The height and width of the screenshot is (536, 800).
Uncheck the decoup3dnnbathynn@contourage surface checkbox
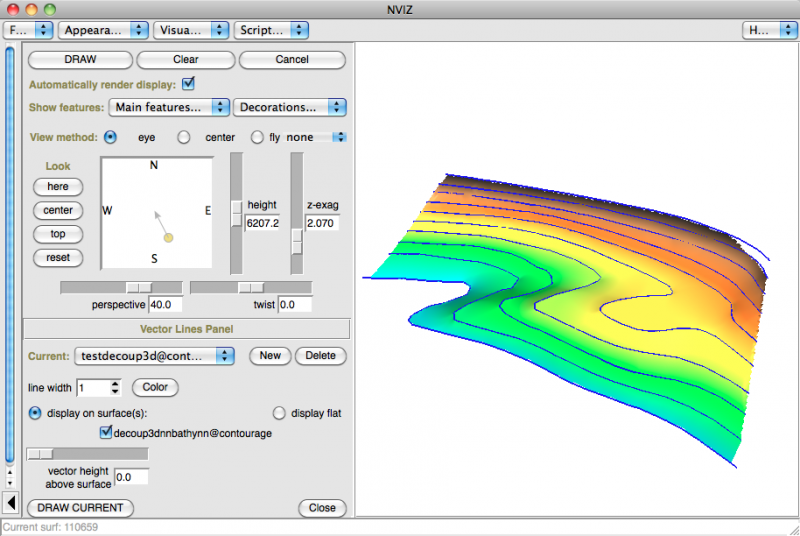(x=107, y=433)
